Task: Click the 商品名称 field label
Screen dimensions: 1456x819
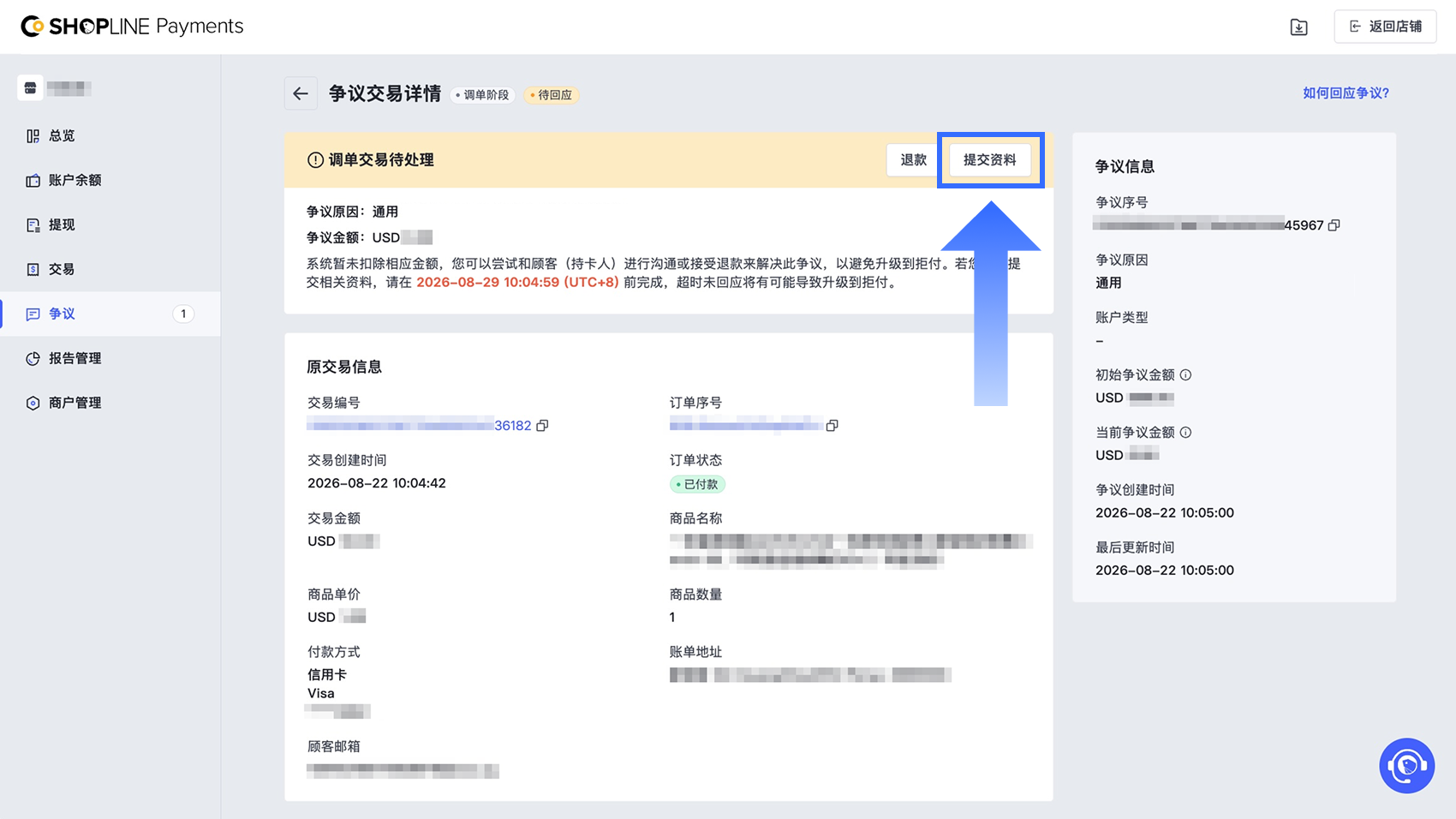Action: coord(695,518)
